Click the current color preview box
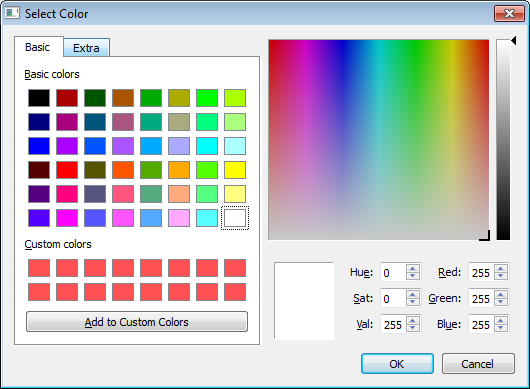530x389 pixels. (x=304, y=301)
